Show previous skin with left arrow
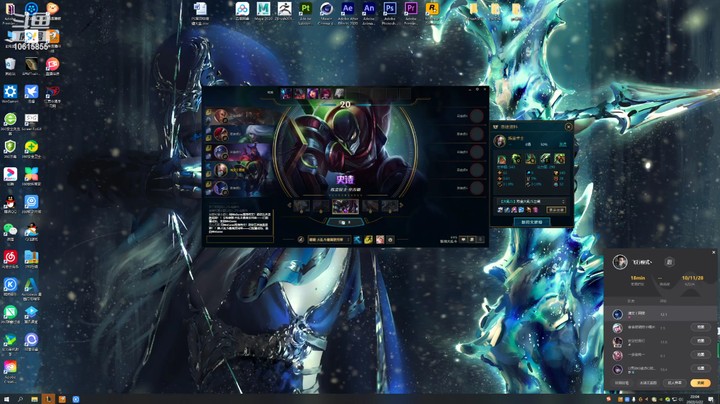The width and height of the screenshot is (720, 404). point(289,206)
